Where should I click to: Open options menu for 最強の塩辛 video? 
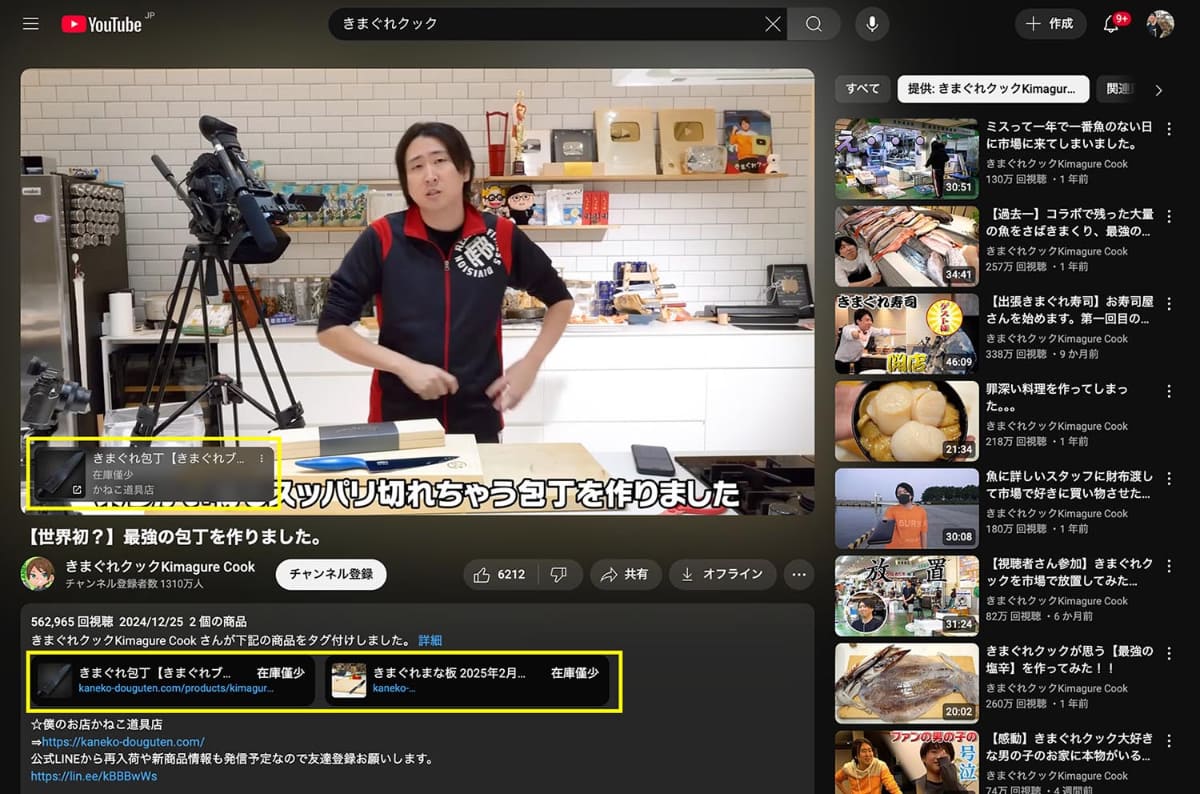[1168, 653]
